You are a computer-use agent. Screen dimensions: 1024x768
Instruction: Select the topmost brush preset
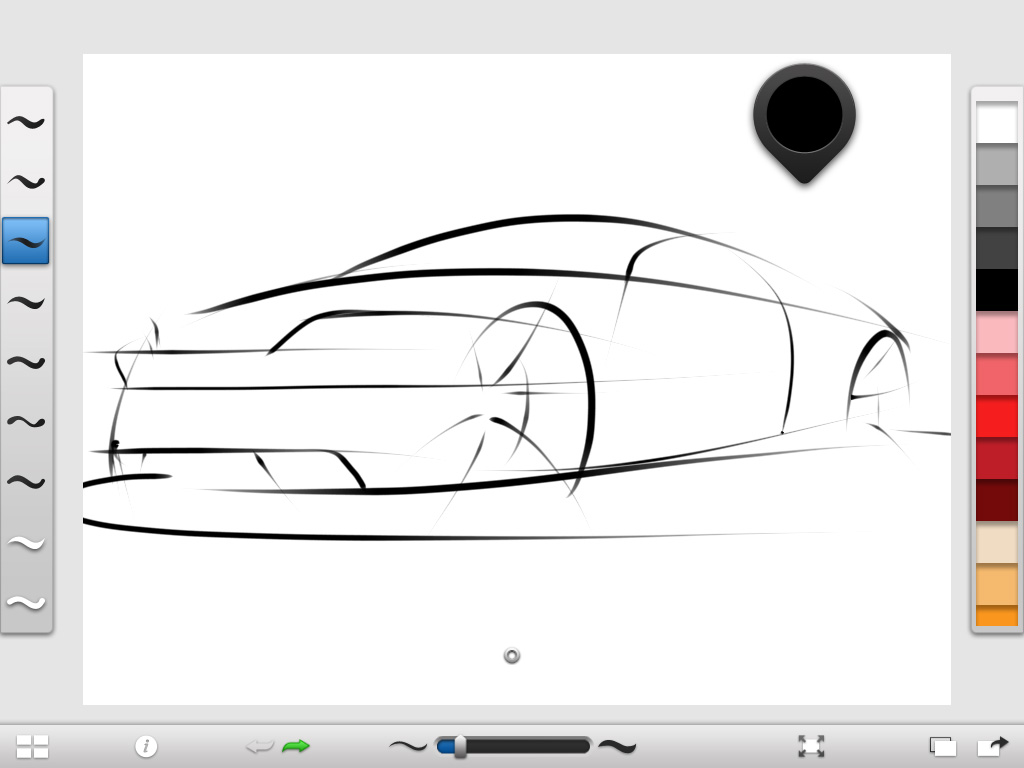pos(26,121)
